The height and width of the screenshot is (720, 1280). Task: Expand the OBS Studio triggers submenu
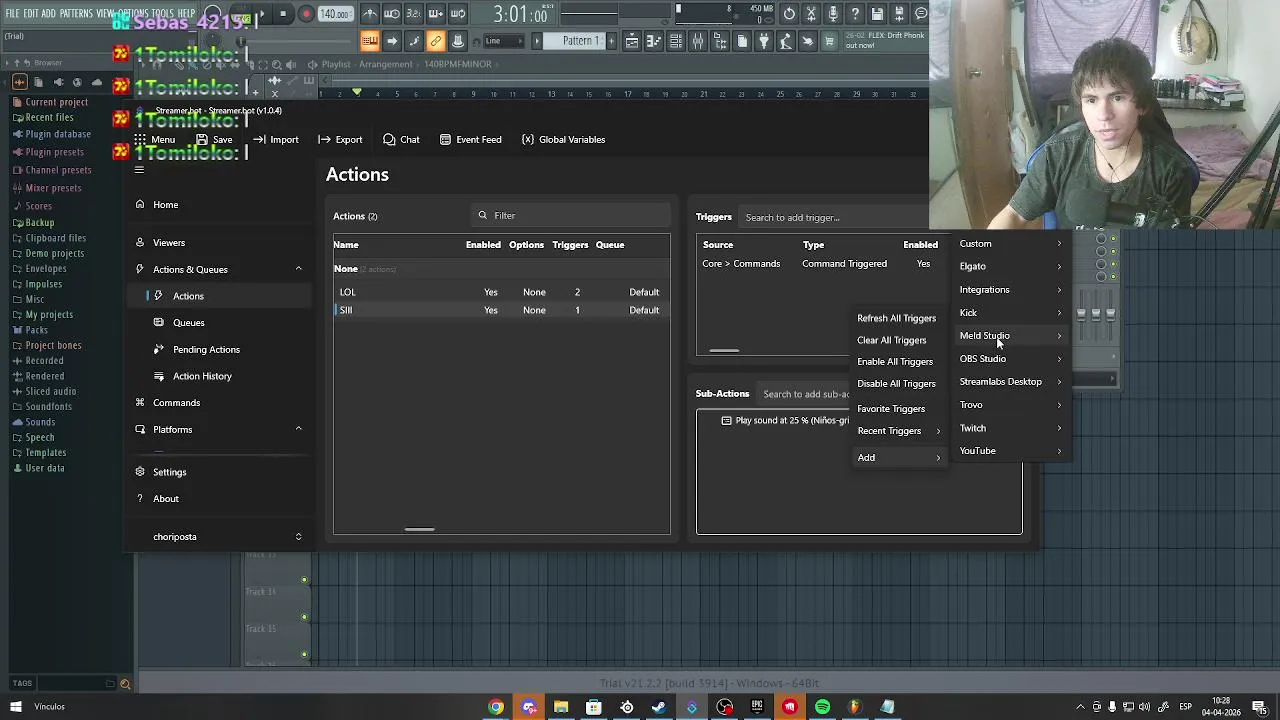1010,359
